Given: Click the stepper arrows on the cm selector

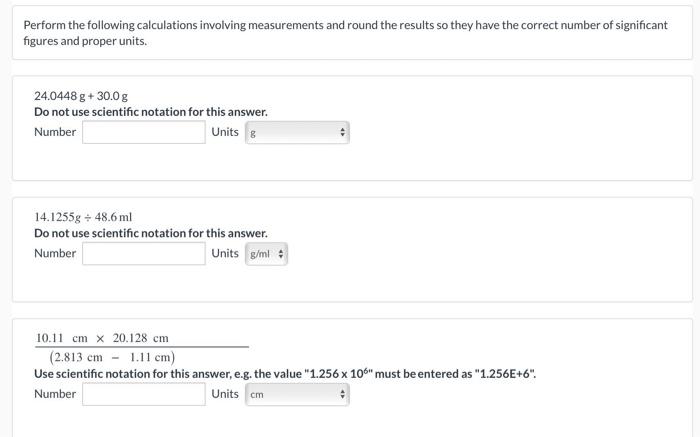Looking at the screenshot, I should click(342, 395).
